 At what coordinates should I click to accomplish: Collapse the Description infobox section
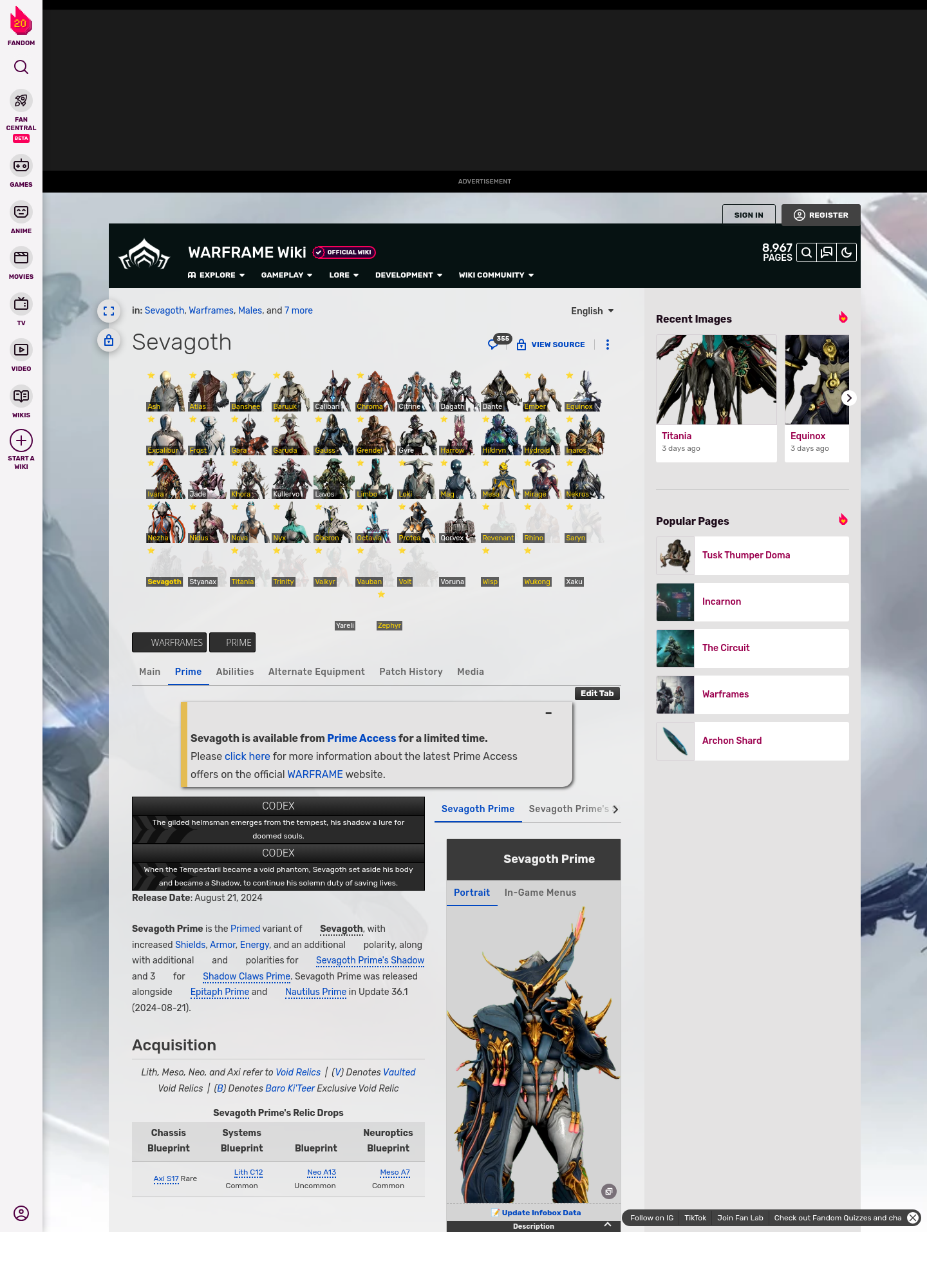click(607, 1225)
